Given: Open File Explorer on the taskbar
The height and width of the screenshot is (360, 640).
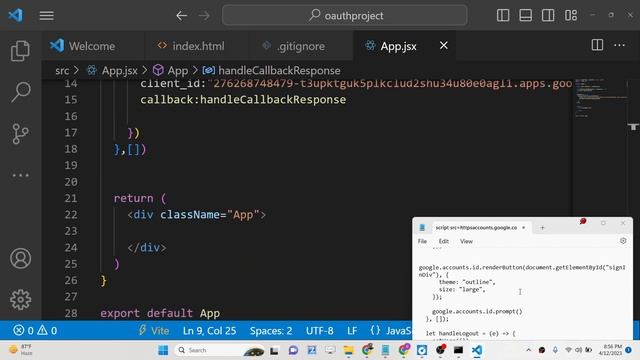Looking at the screenshot, I should tap(349, 350).
